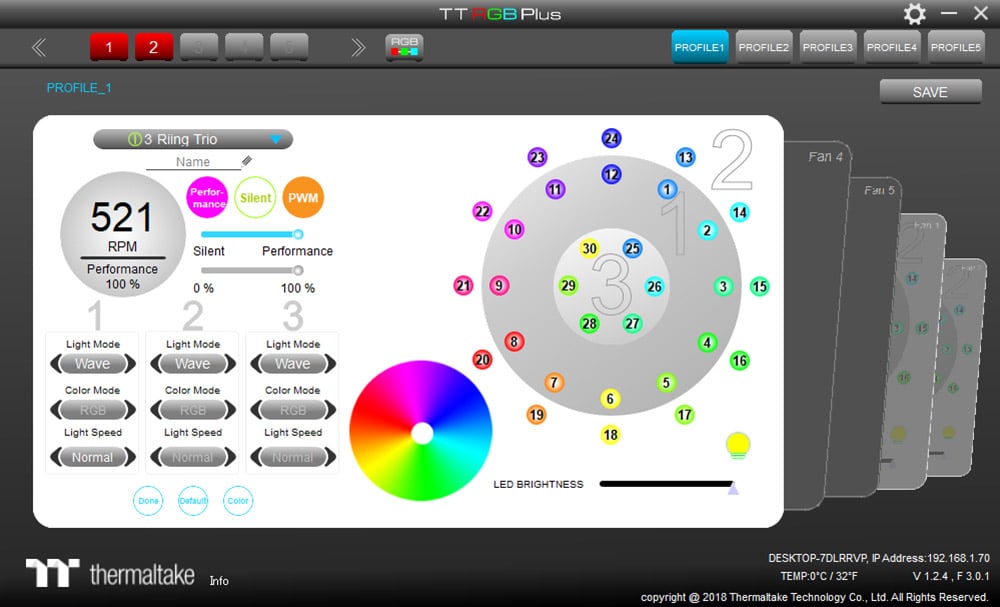Click the fan Name input field
The width and height of the screenshot is (1000, 607).
(x=193, y=162)
